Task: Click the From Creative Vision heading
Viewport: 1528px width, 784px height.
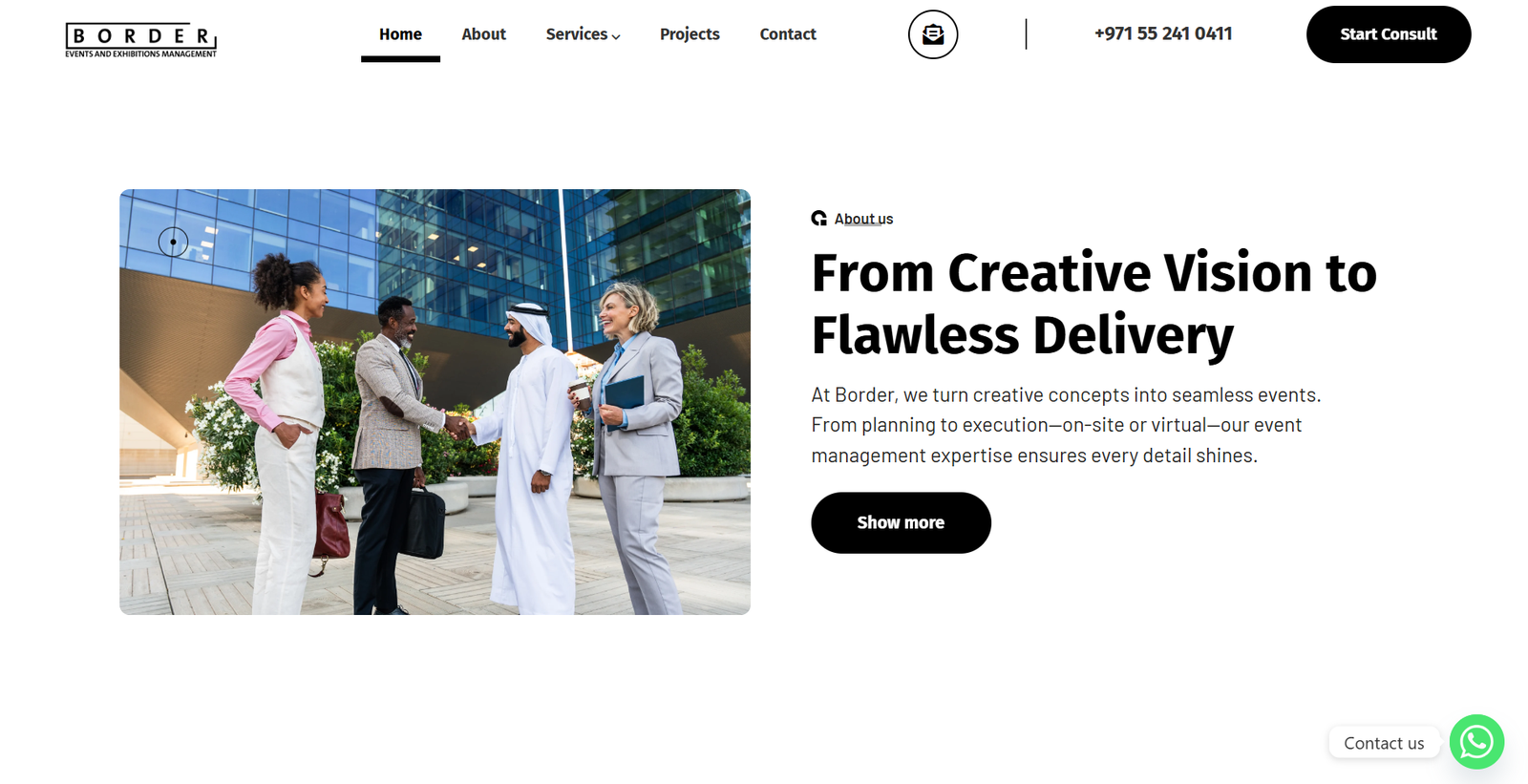Action: click(x=1093, y=304)
